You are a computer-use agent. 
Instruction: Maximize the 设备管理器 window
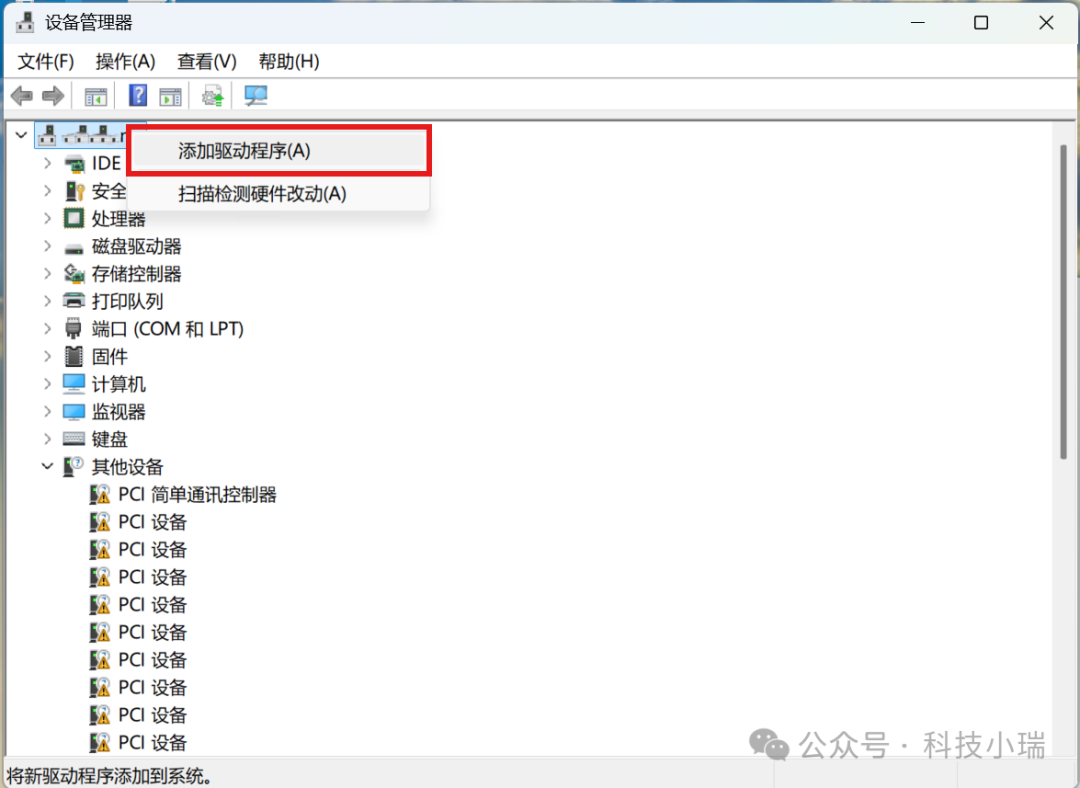pyautogui.click(x=981, y=23)
